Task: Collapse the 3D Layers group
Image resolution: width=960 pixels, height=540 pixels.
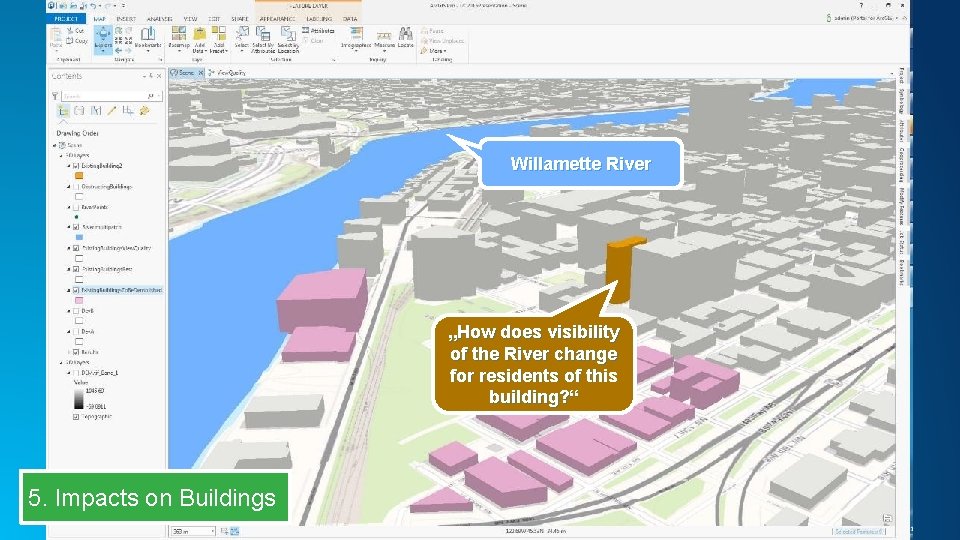Action: click(x=61, y=156)
